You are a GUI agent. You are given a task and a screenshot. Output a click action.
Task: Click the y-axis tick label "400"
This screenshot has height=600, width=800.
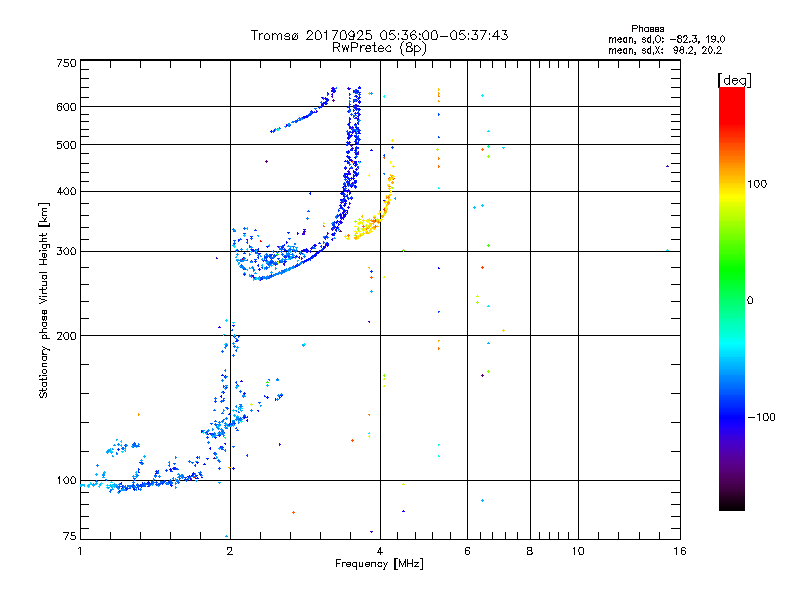66,191
